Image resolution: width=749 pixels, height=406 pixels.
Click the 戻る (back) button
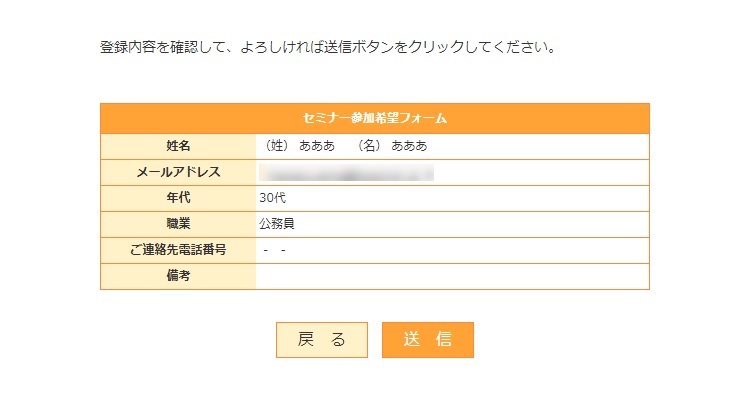pos(321,340)
